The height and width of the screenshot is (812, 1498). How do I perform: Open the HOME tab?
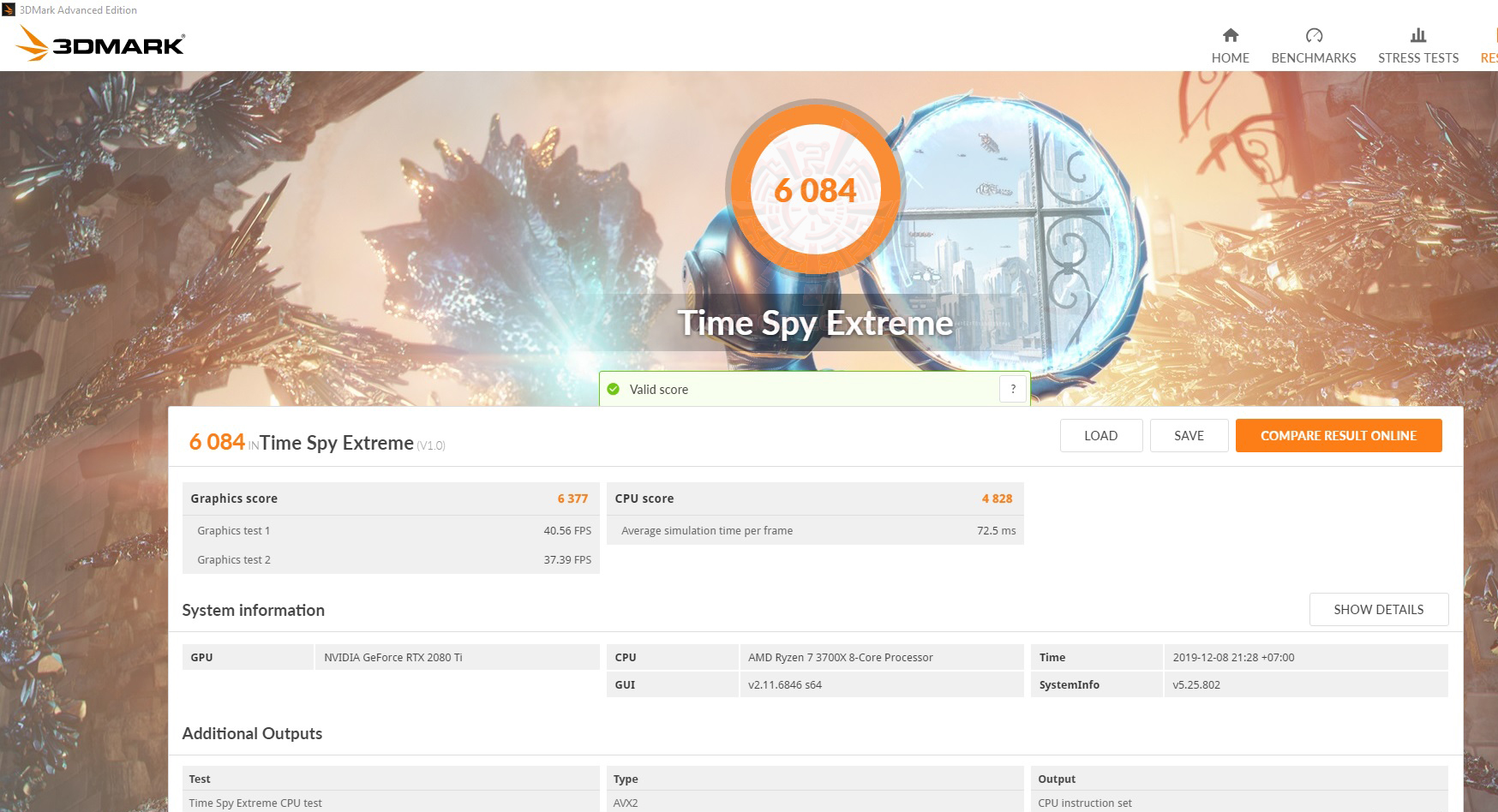[x=1230, y=45]
